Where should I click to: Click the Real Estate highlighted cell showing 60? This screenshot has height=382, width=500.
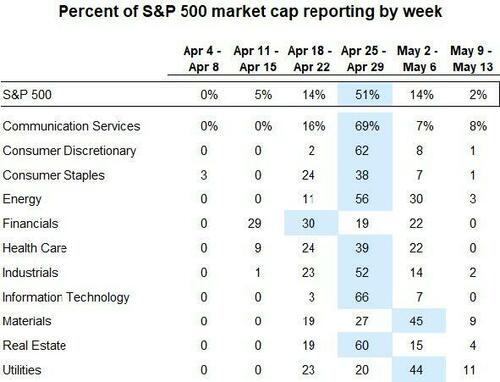(x=365, y=345)
